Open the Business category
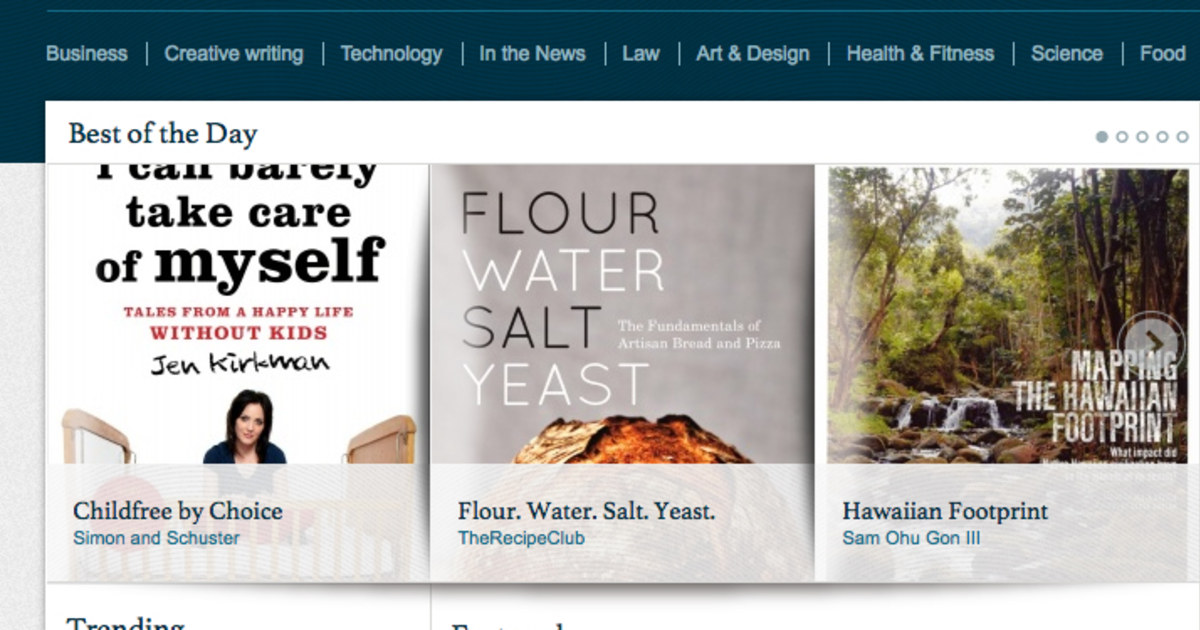Viewport: 1200px width, 630px height. 87,54
